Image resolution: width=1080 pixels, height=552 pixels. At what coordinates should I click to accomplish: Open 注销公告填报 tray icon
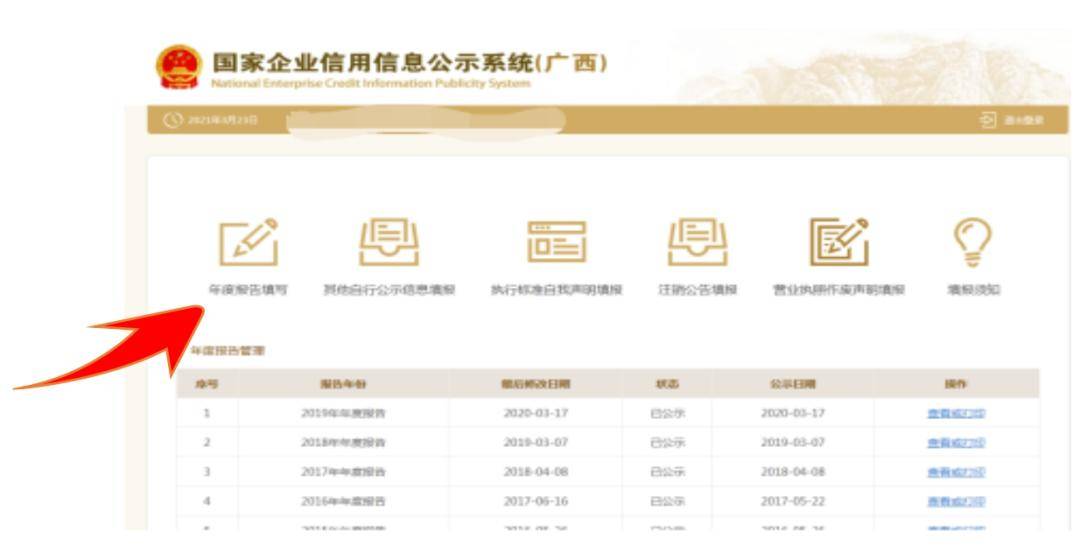click(698, 242)
